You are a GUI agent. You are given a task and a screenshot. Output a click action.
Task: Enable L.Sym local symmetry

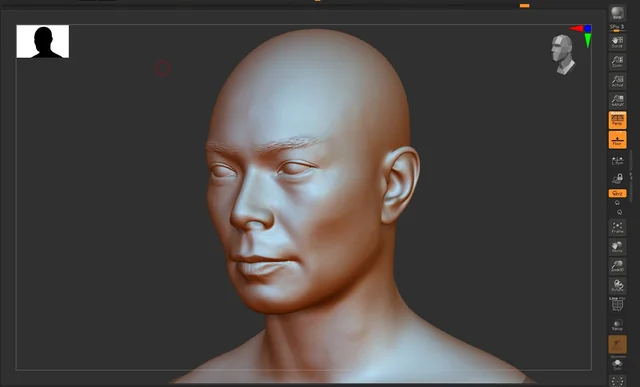pos(617,161)
